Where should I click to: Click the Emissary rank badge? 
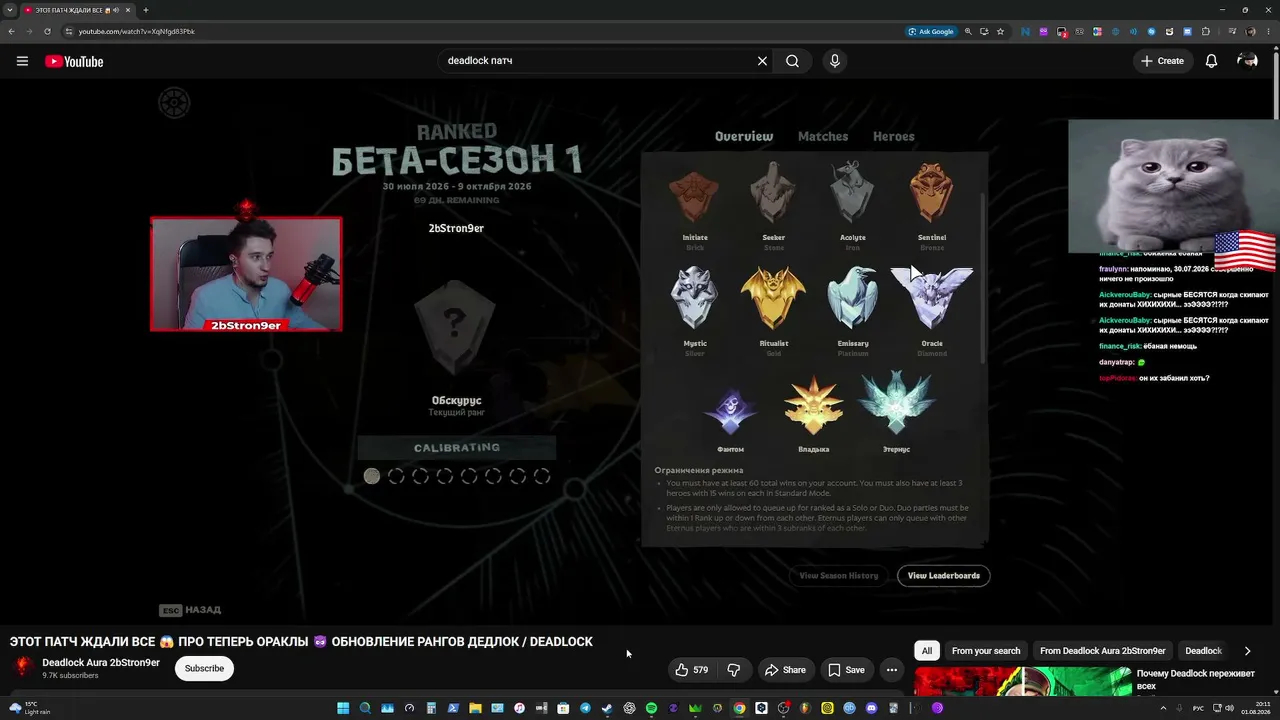853,298
